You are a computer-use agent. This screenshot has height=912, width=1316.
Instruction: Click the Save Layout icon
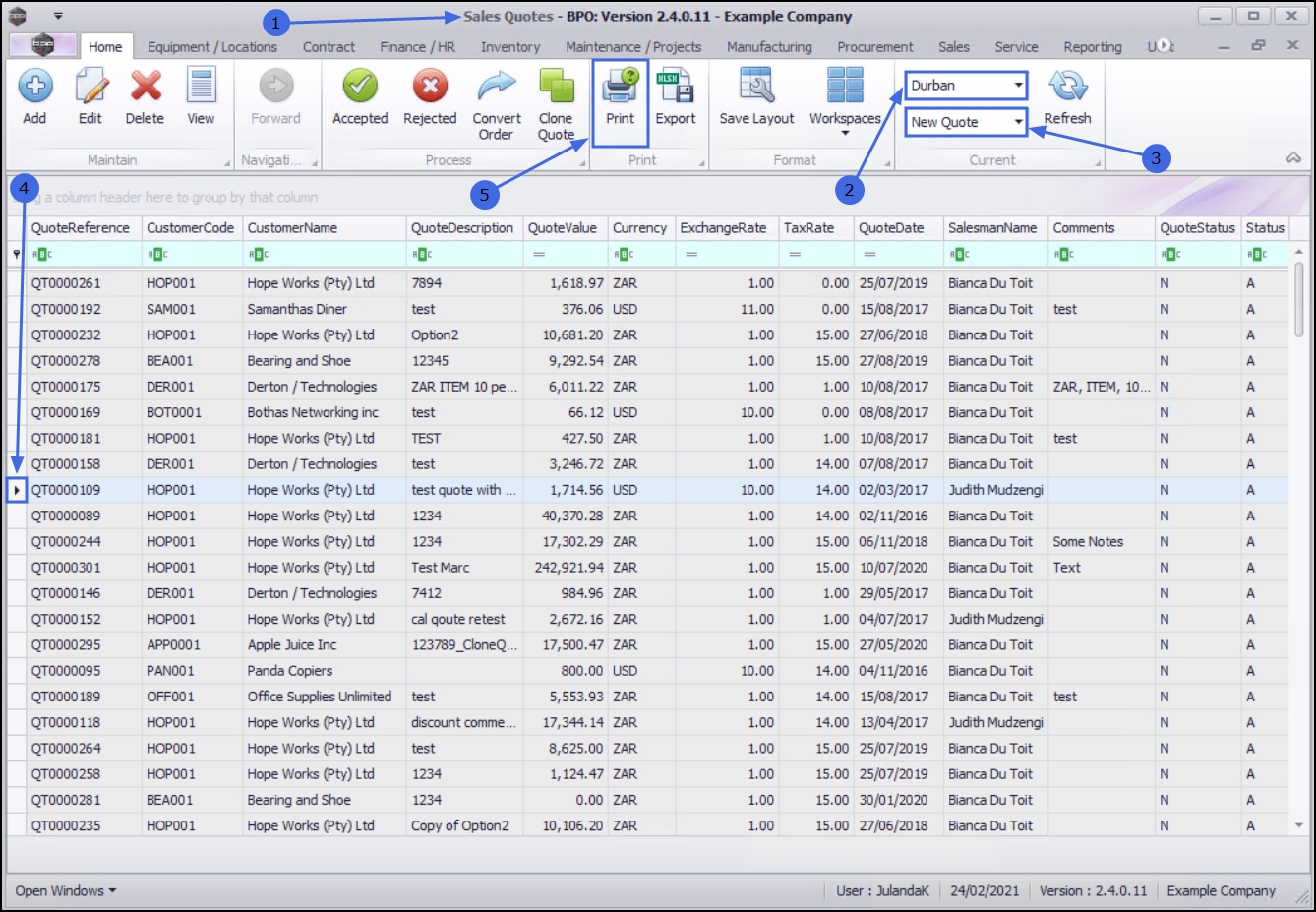[756, 87]
